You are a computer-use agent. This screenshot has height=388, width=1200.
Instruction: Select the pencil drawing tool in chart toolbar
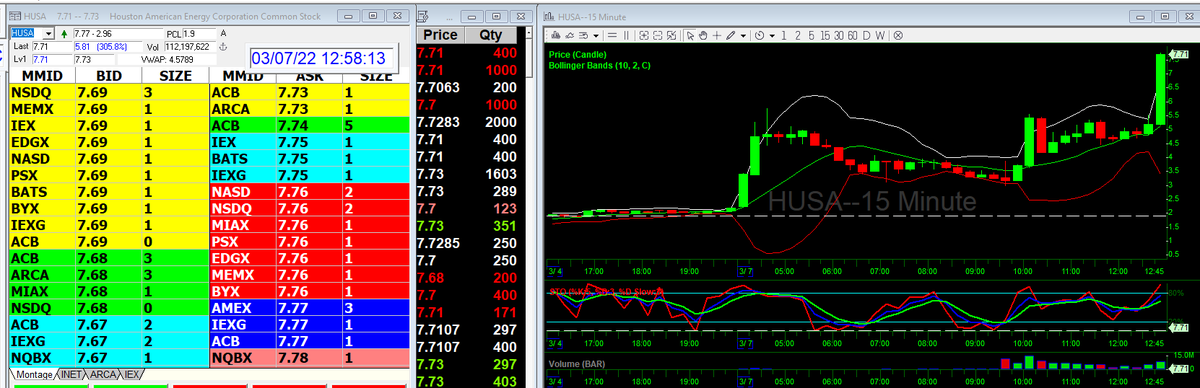(x=731, y=35)
